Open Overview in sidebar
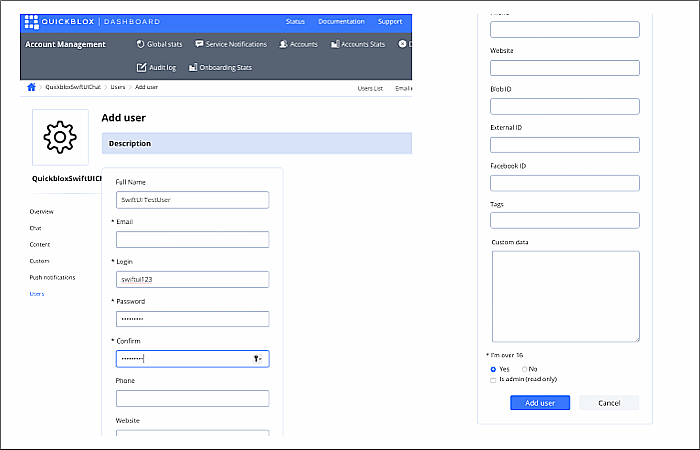The image size is (700, 450). [42, 212]
